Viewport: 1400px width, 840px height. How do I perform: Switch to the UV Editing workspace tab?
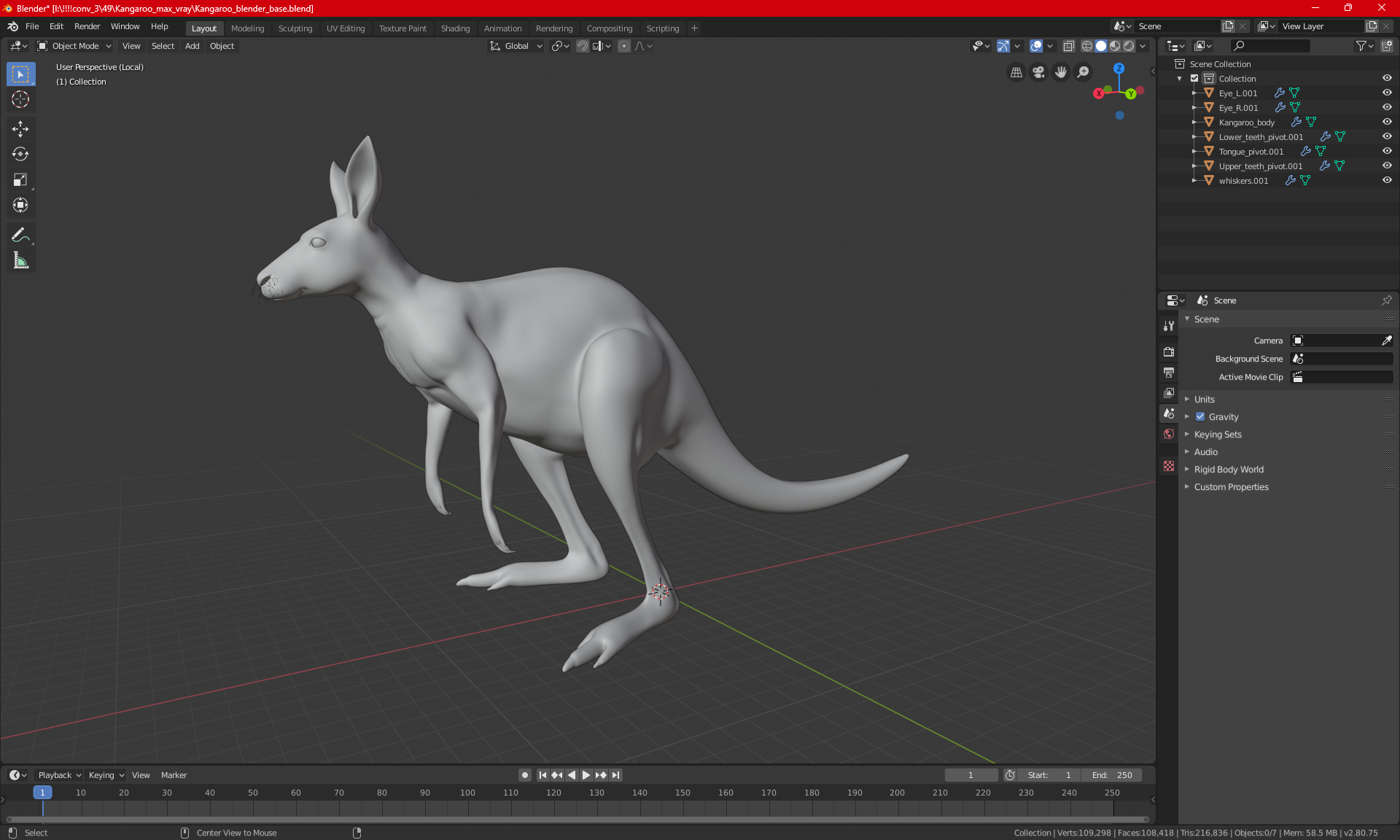[x=346, y=28]
